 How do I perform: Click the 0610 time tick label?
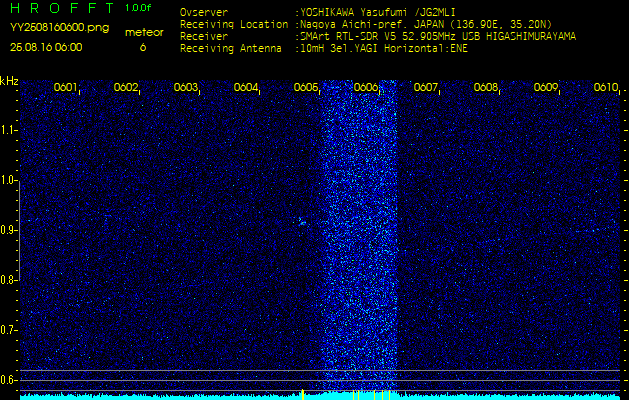(x=605, y=87)
